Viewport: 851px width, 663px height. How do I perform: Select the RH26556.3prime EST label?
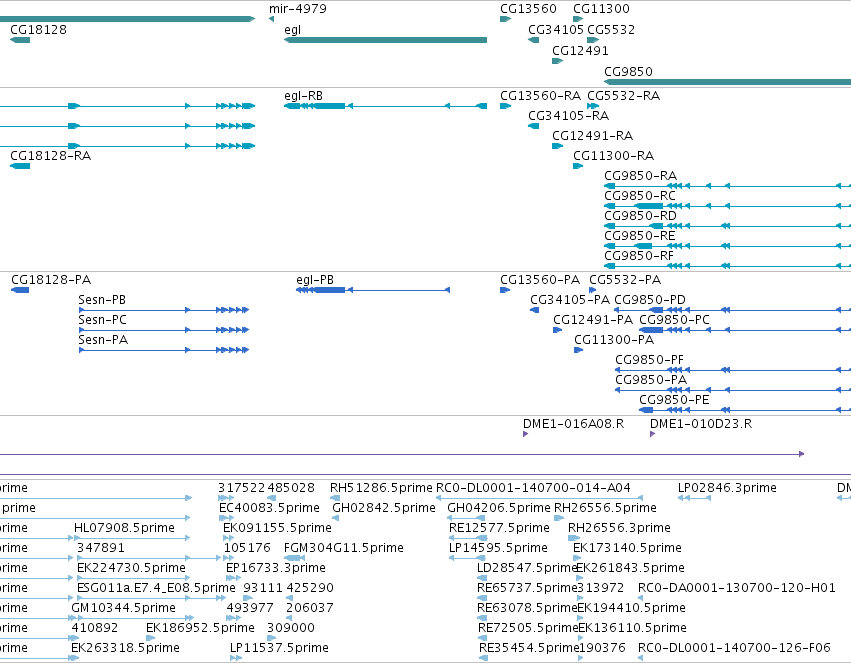[619, 528]
